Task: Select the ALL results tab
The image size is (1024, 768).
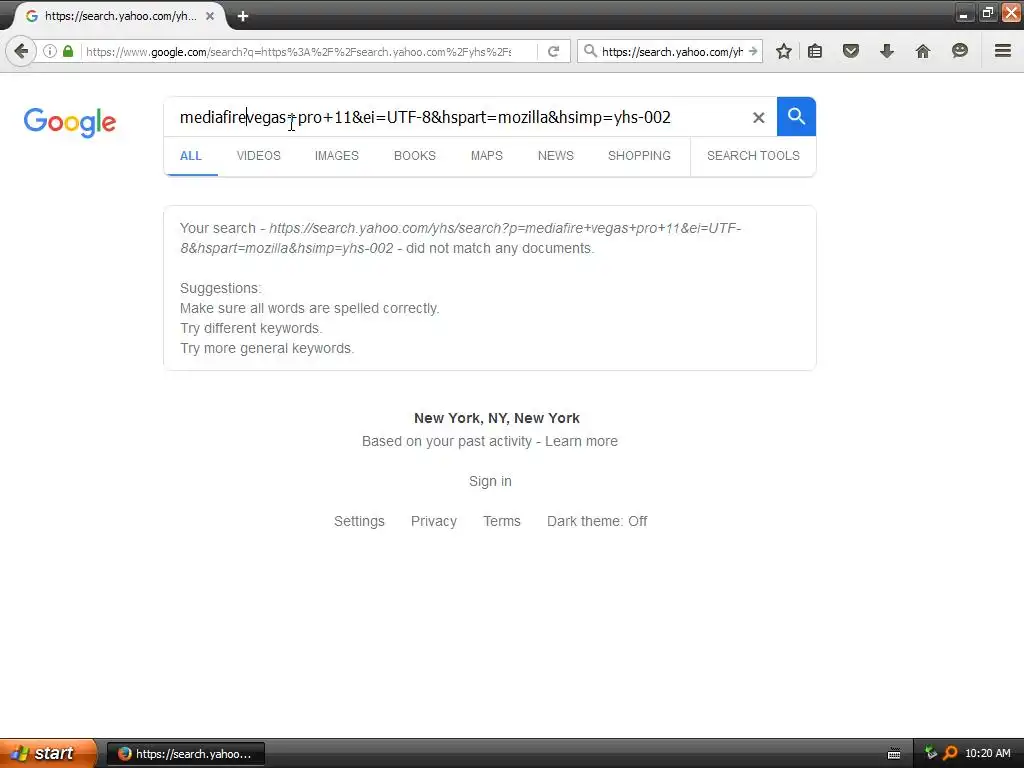Action: [x=191, y=155]
